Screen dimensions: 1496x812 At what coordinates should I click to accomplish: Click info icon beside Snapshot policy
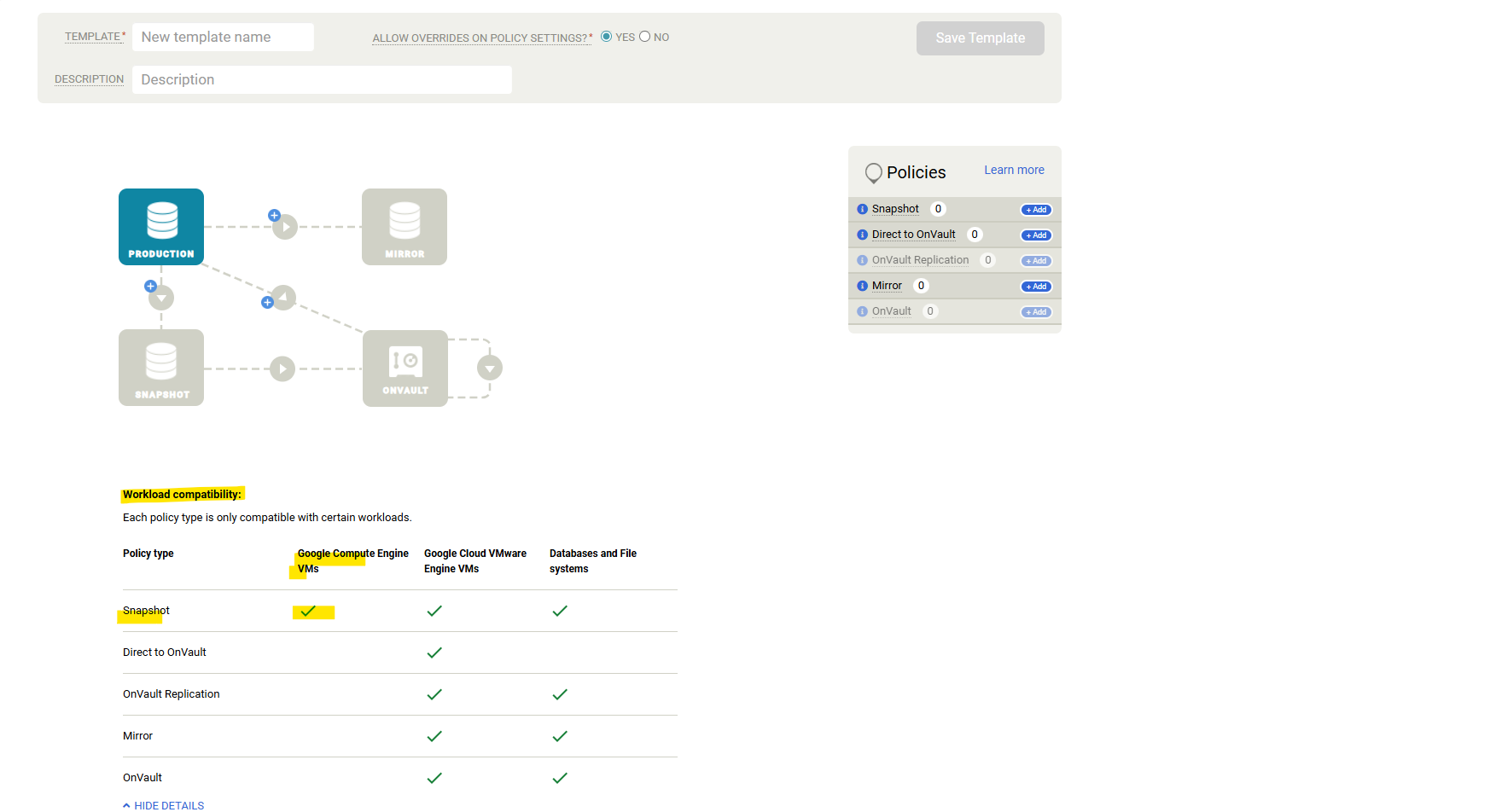tap(862, 209)
